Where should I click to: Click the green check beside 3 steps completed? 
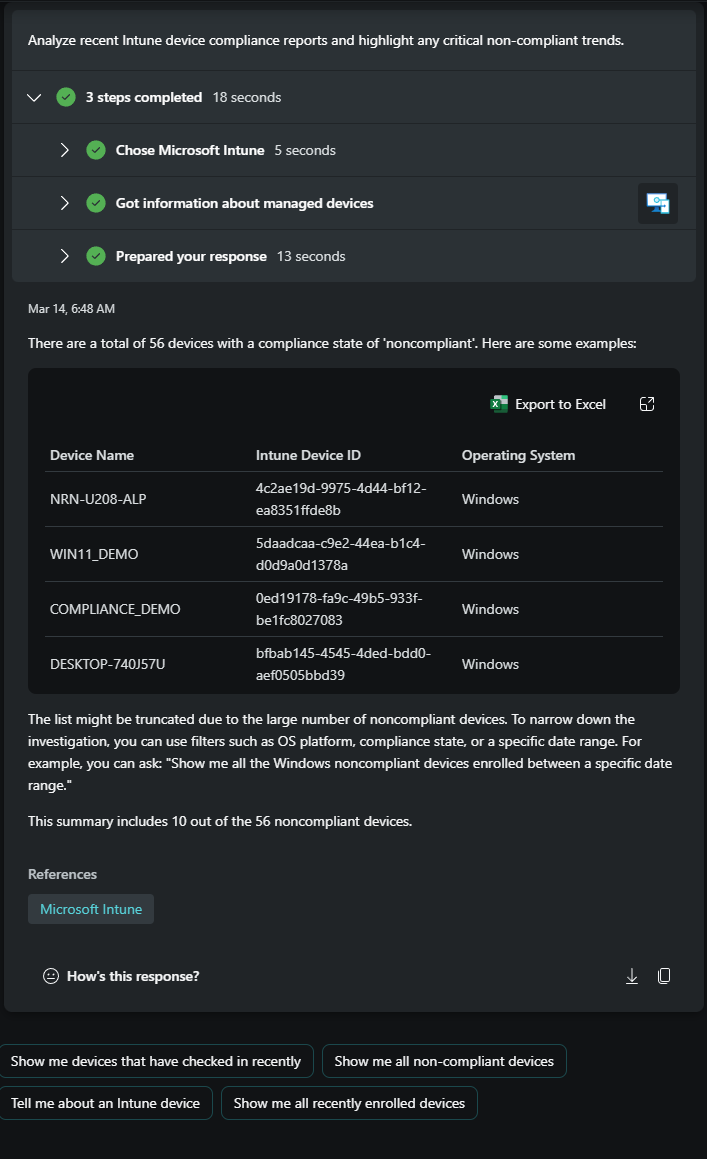pyautogui.click(x=66, y=98)
